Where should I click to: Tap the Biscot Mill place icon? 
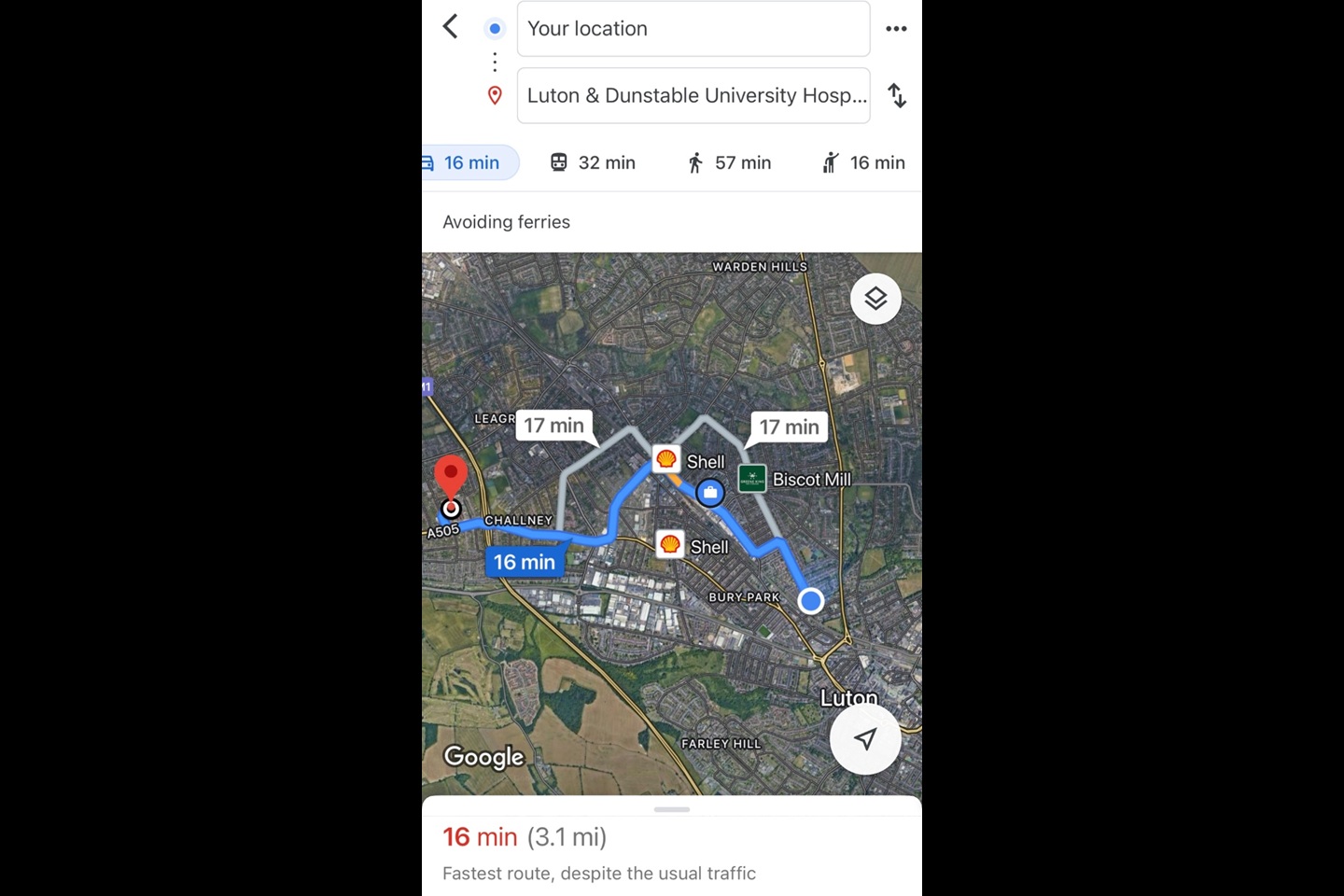click(752, 479)
